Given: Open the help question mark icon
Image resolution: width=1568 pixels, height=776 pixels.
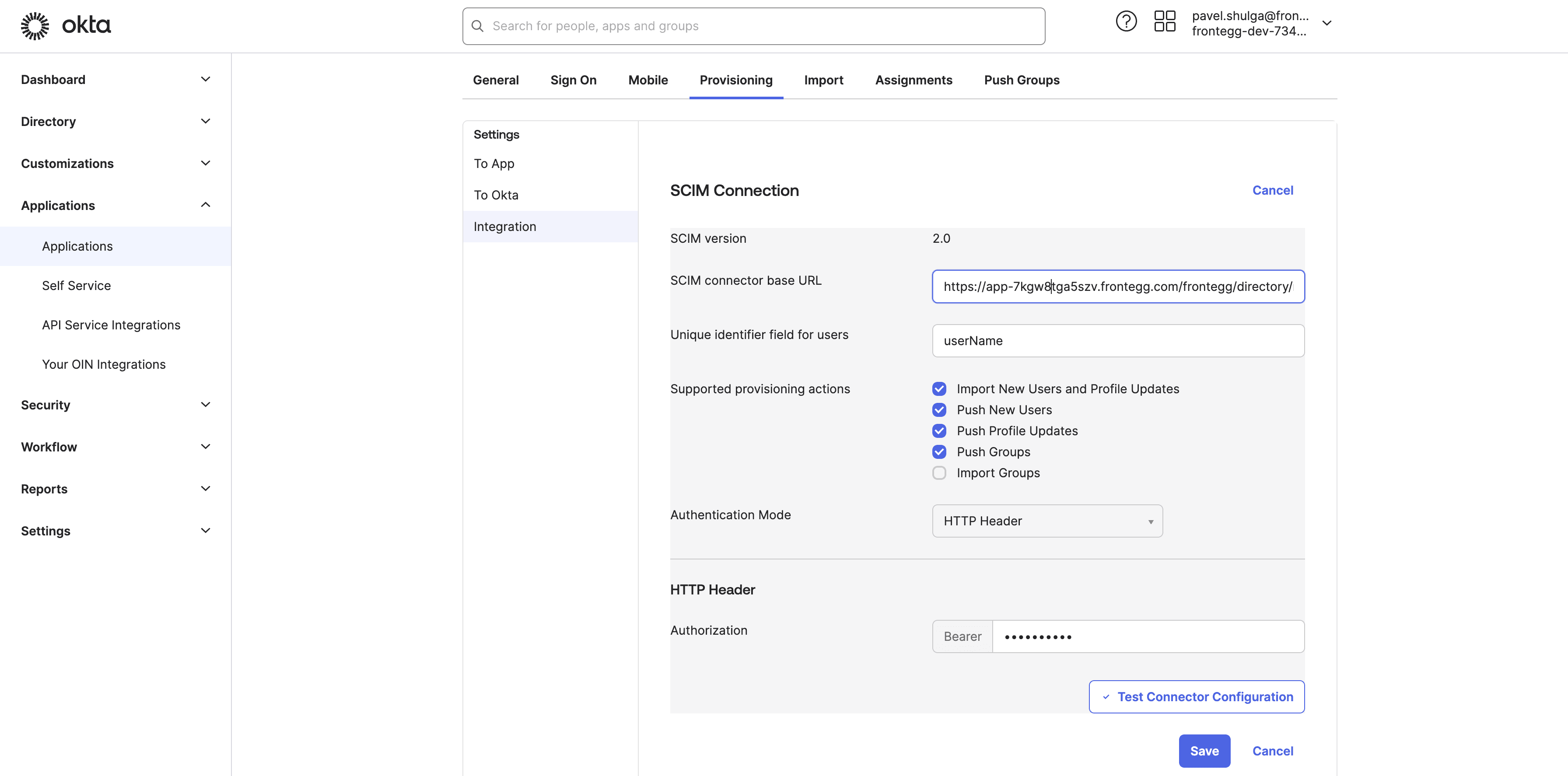Looking at the screenshot, I should [1126, 22].
